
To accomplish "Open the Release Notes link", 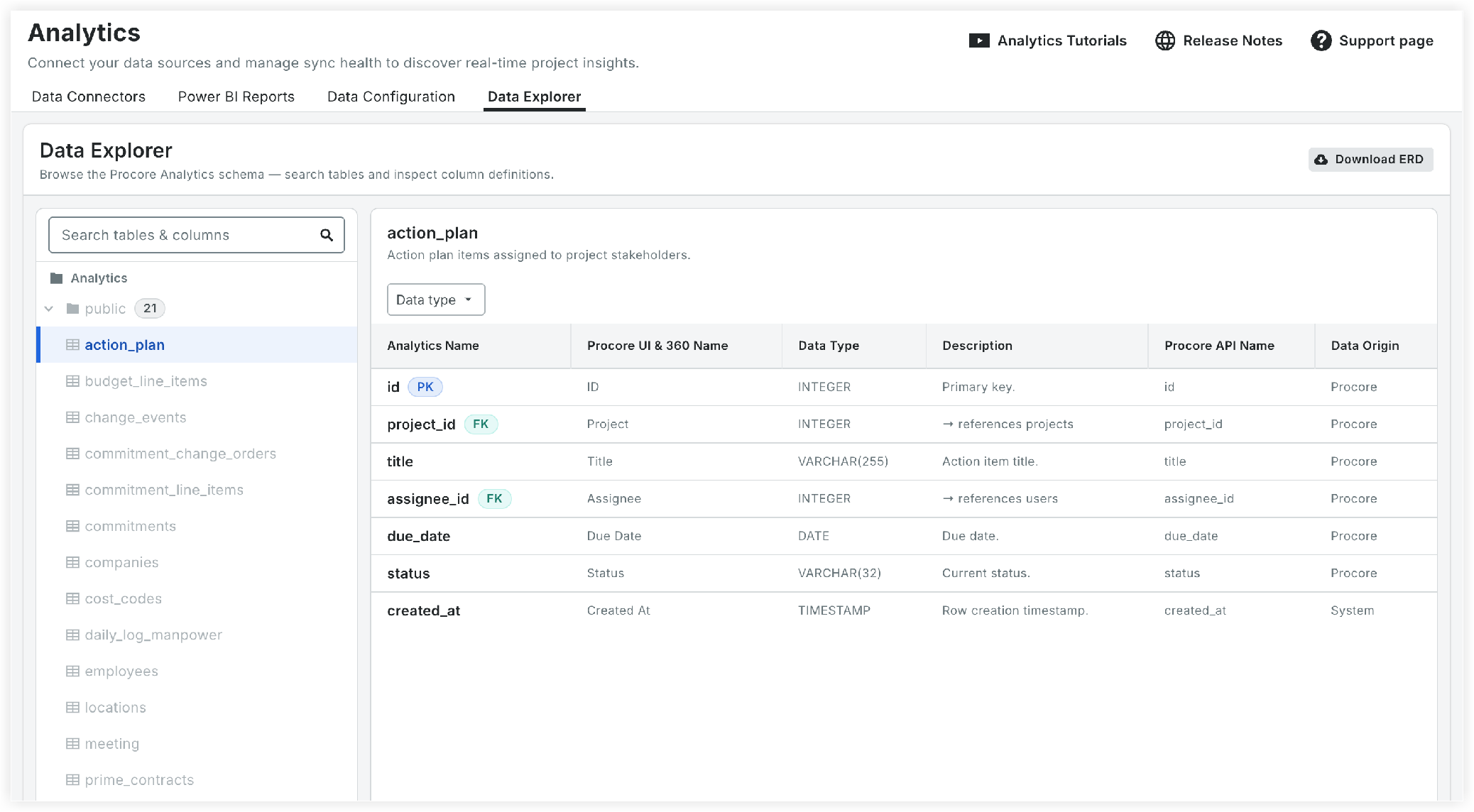I will coord(1219,40).
